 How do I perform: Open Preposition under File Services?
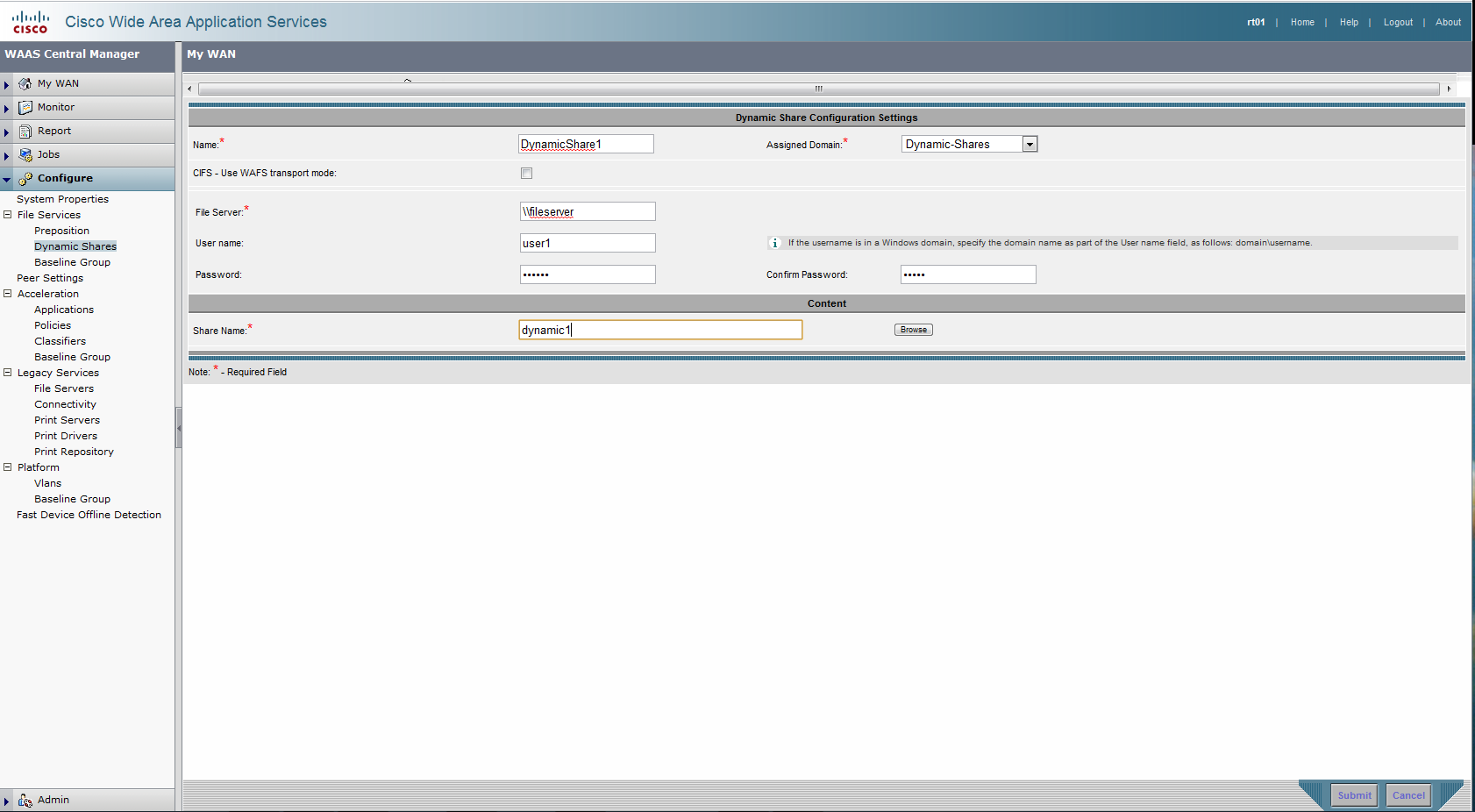tap(61, 231)
